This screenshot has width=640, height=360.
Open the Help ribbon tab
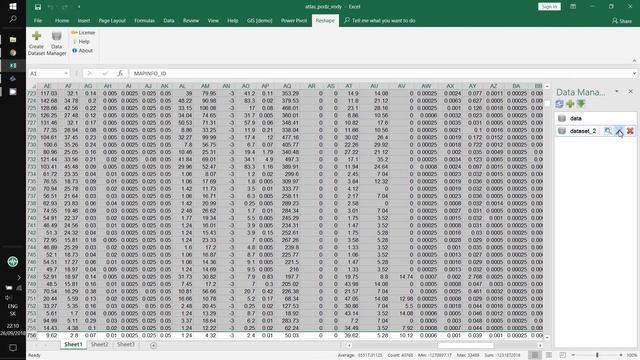click(233, 20)
